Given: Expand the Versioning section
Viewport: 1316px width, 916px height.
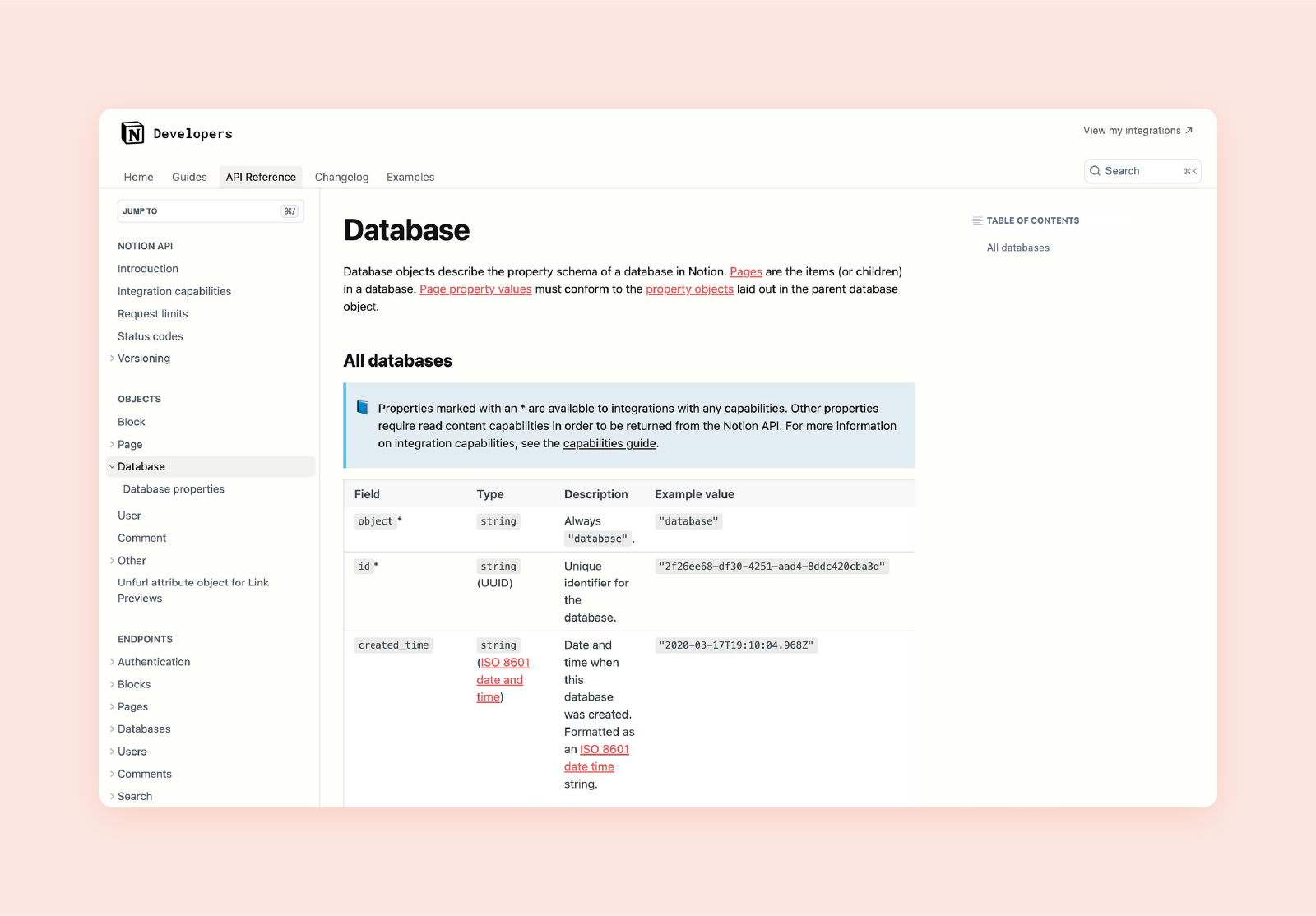Looking at the screenshot, I should [x=113, y=359].
